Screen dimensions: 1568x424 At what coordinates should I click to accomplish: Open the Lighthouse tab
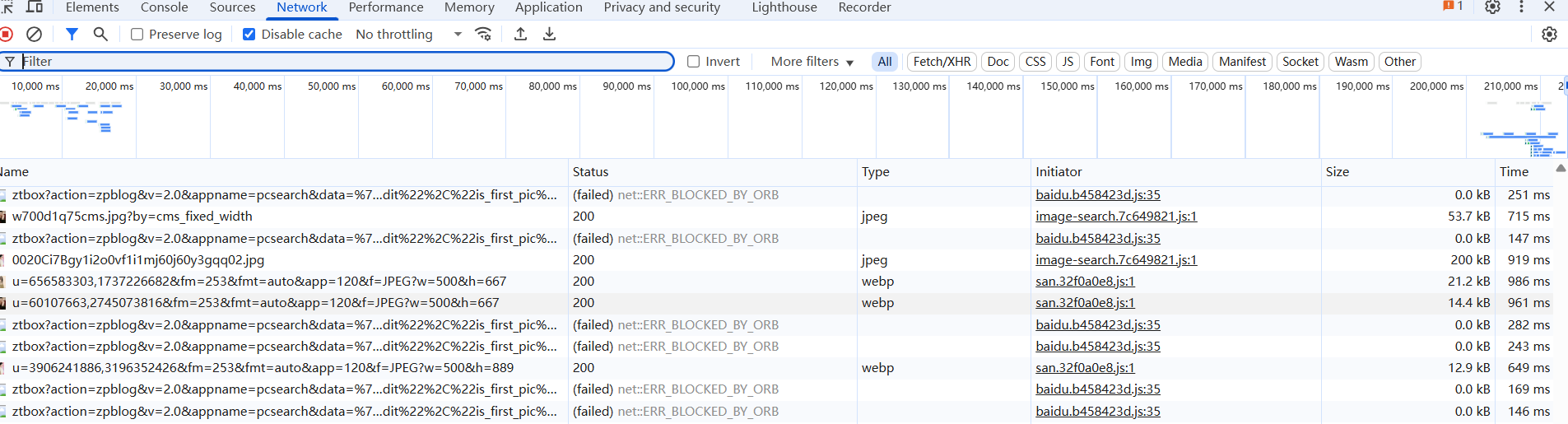[x=784, y=7]
